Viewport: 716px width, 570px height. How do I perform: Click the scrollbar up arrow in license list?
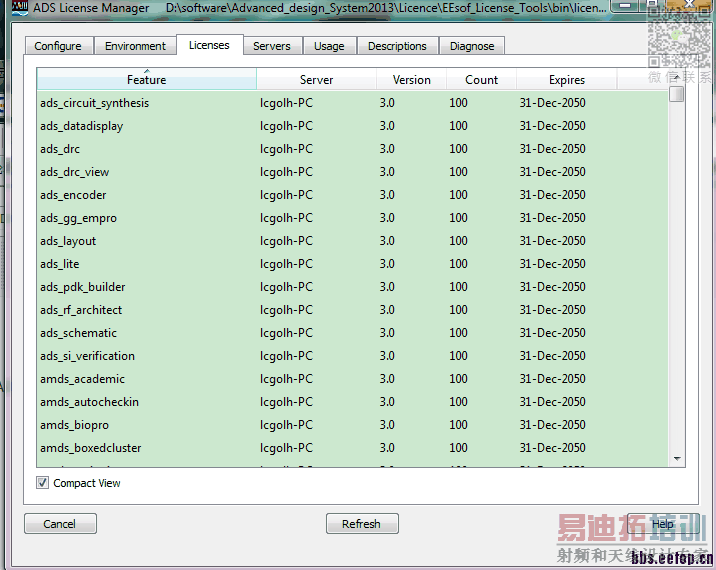(x=677, y=75)
